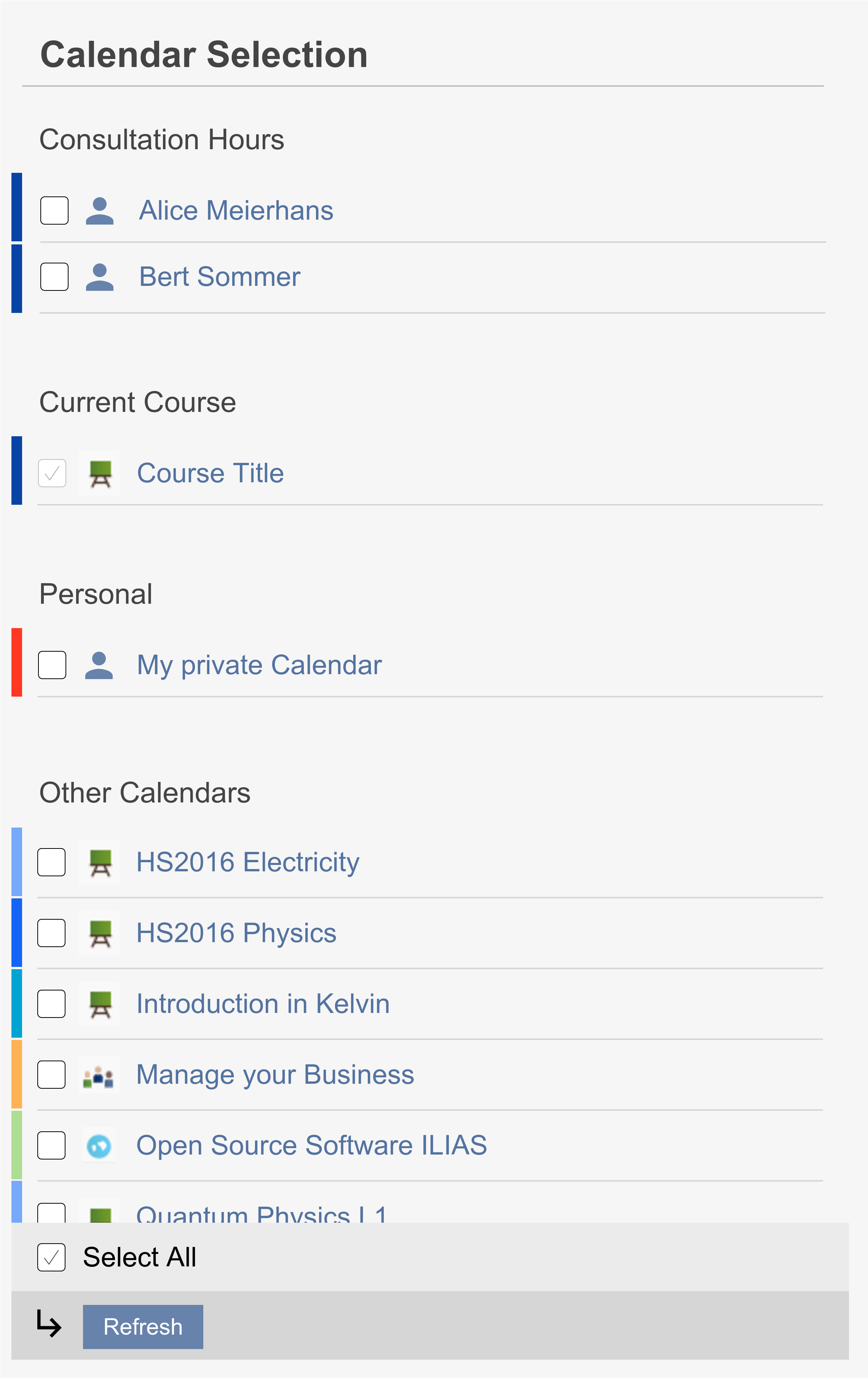Screen dimensions: 868x1378
Task: Click the group icon beside Manage your Business
Action: [99, 1075]
